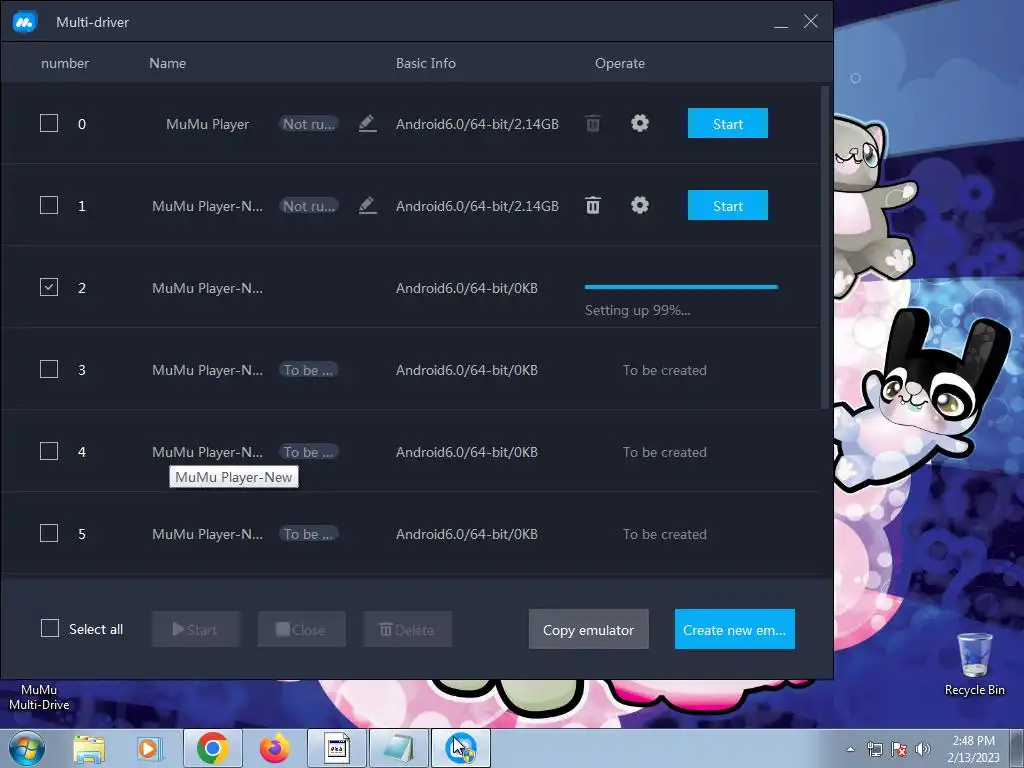Edit the name of emulator row 1
The width and height of the screenshot is (1024, 768).
coord(368,206)
